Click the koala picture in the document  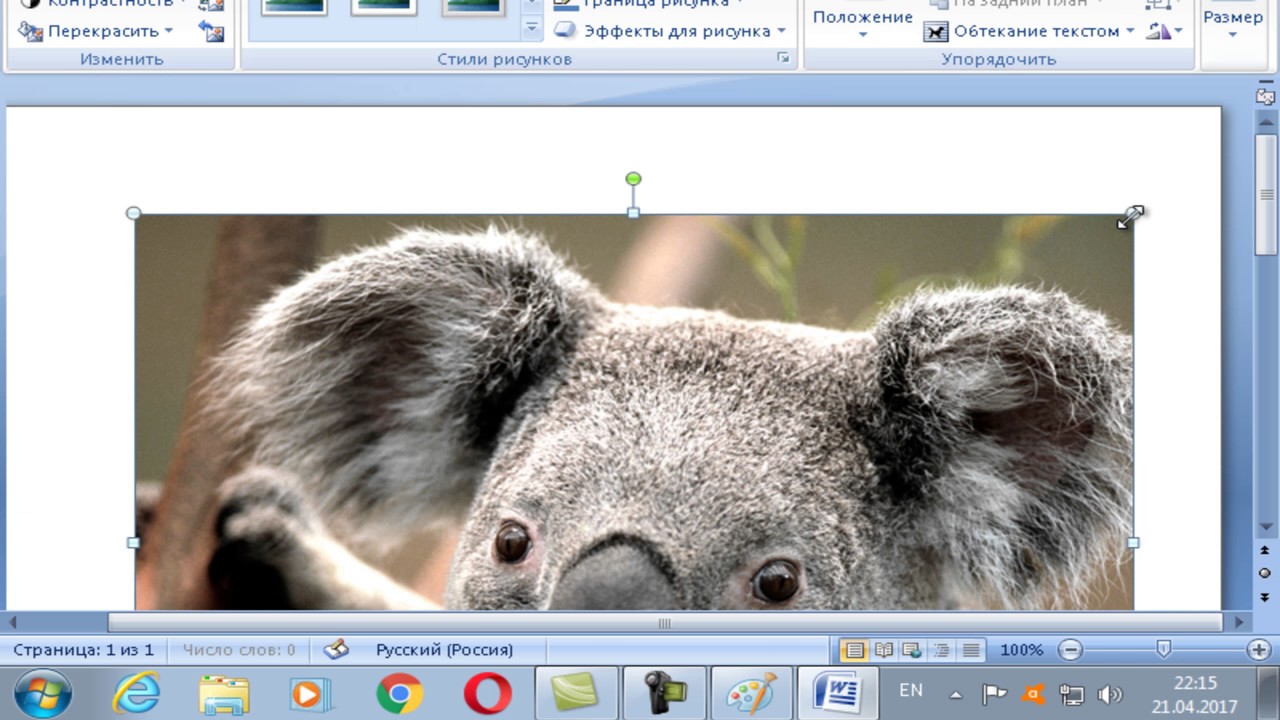pyautogui.click(x=634, y=412)
